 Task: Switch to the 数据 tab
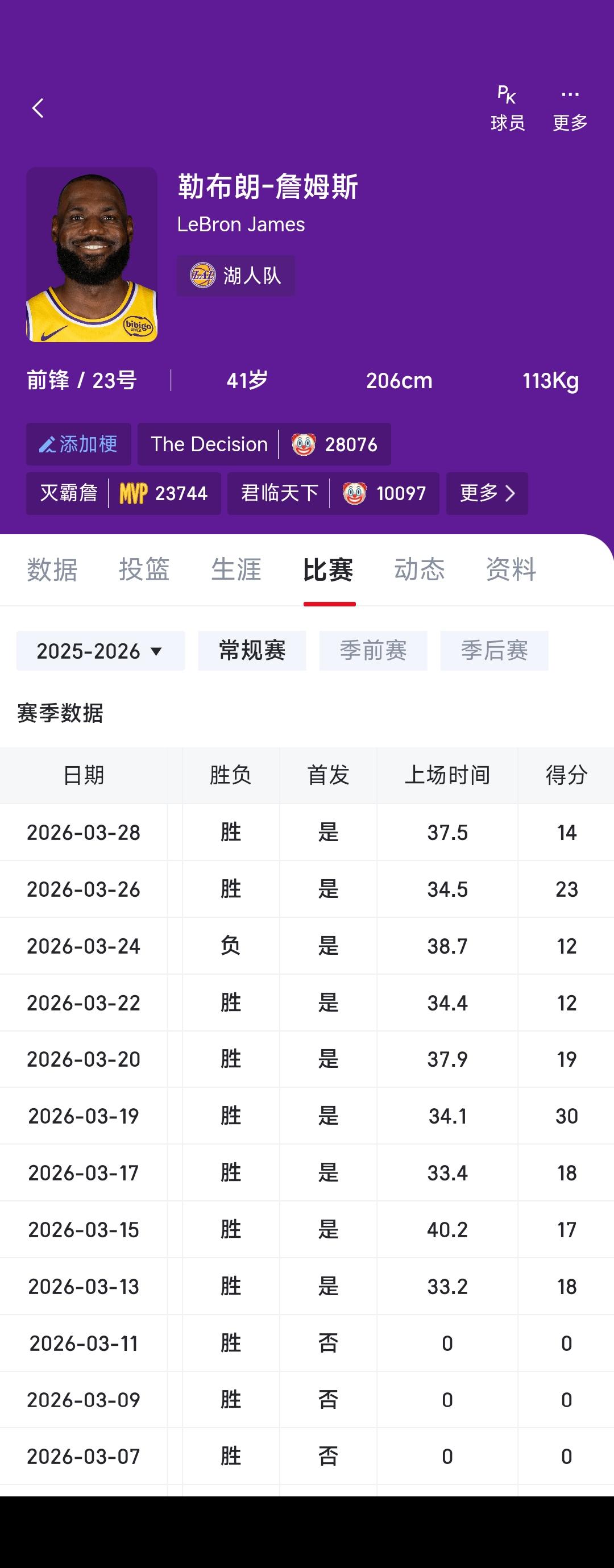(x=52, y=569)
